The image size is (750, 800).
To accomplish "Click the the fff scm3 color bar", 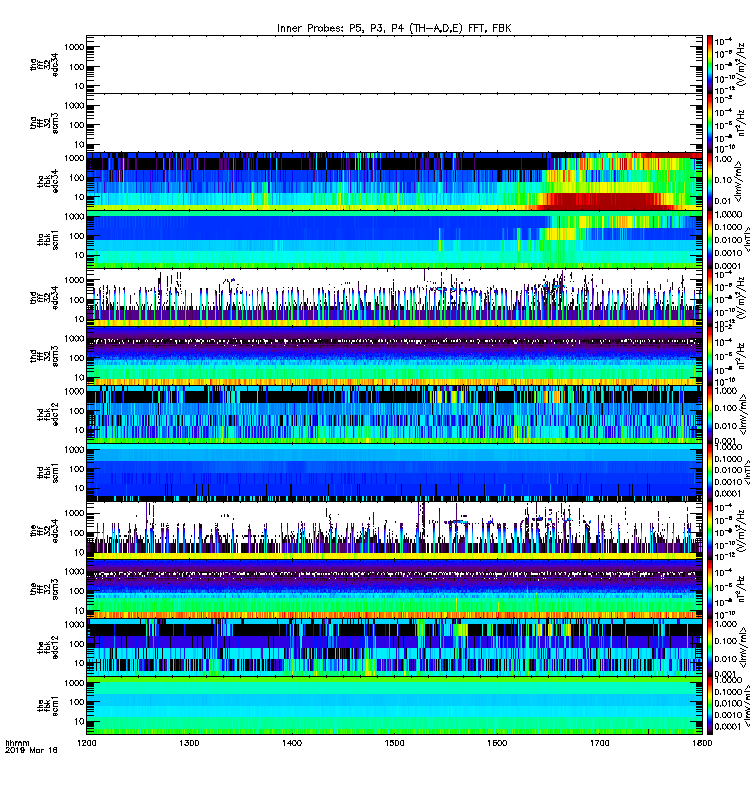I will (709, 589).
